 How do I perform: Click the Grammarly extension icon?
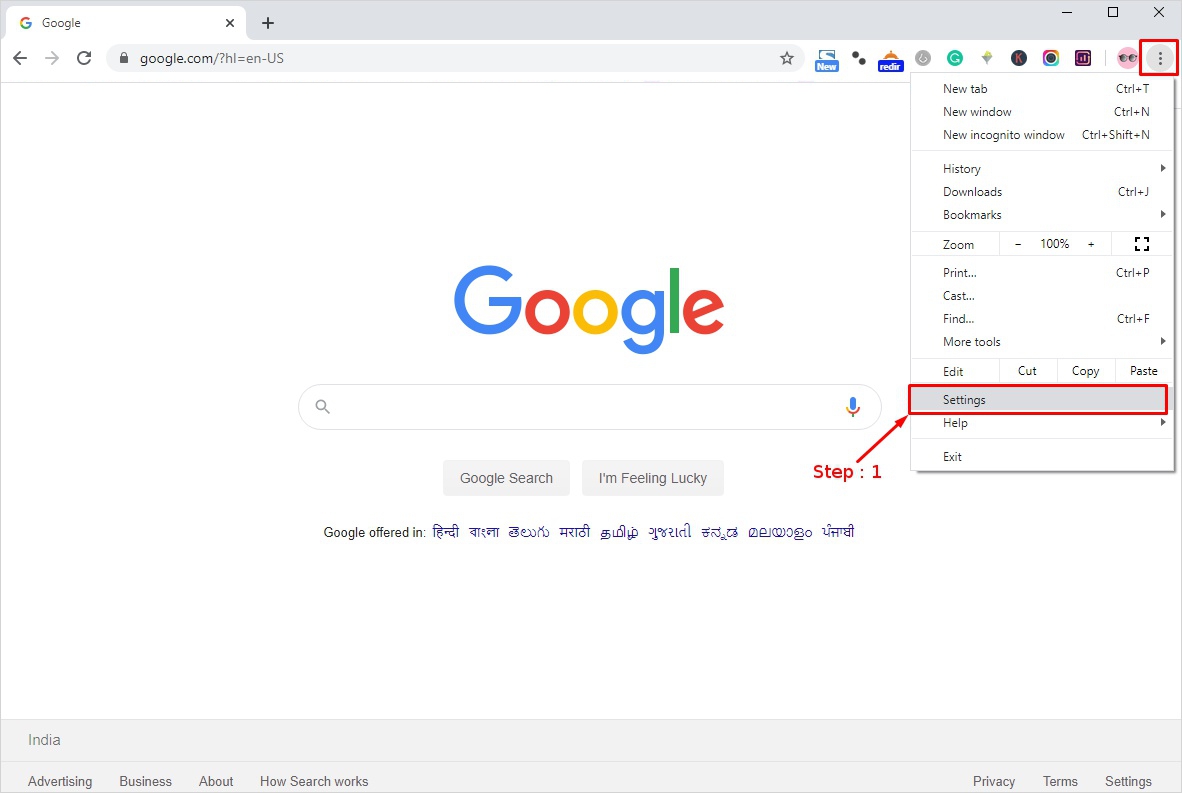tap(955, 58)
